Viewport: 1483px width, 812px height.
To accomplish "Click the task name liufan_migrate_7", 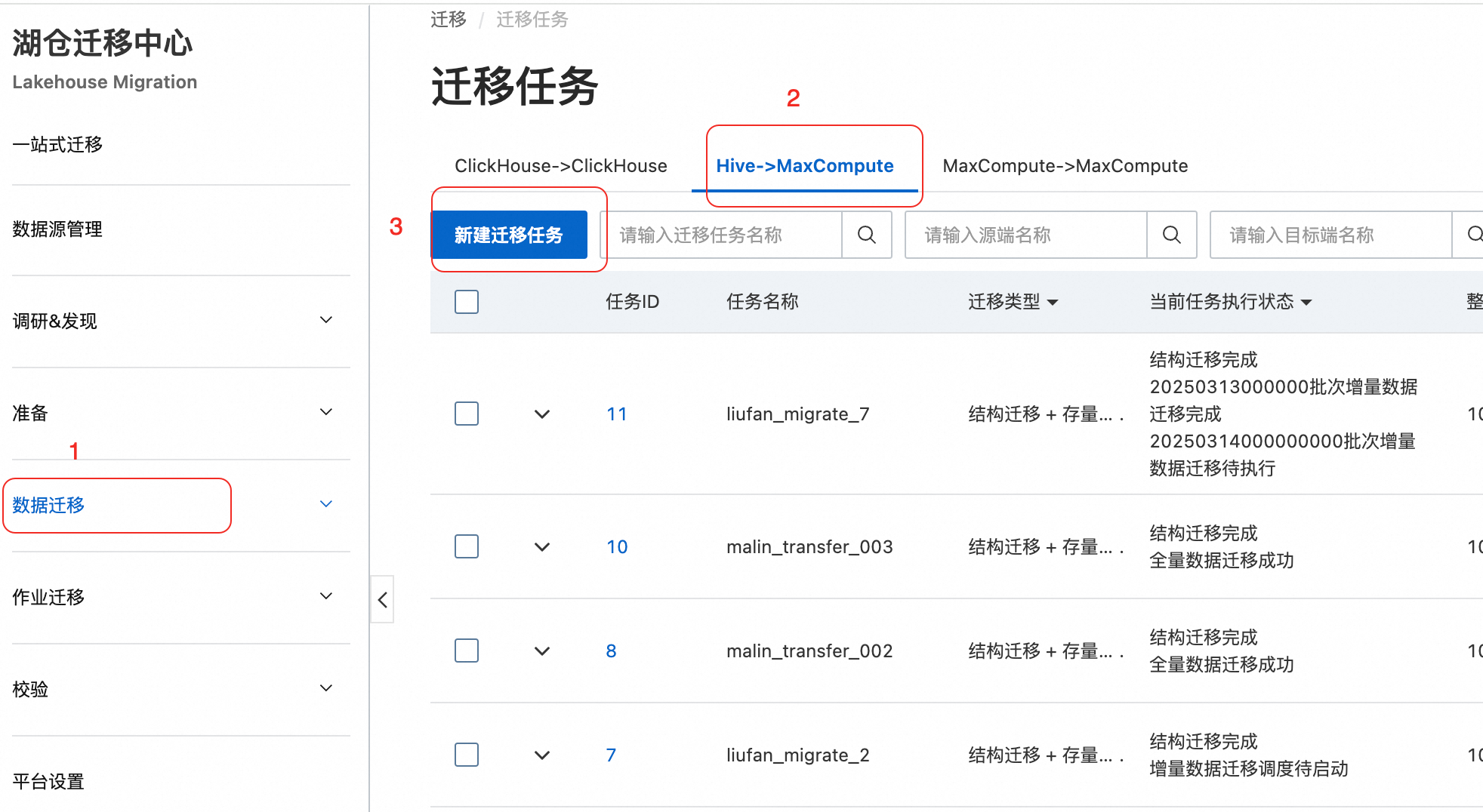I will click(798, 414).
